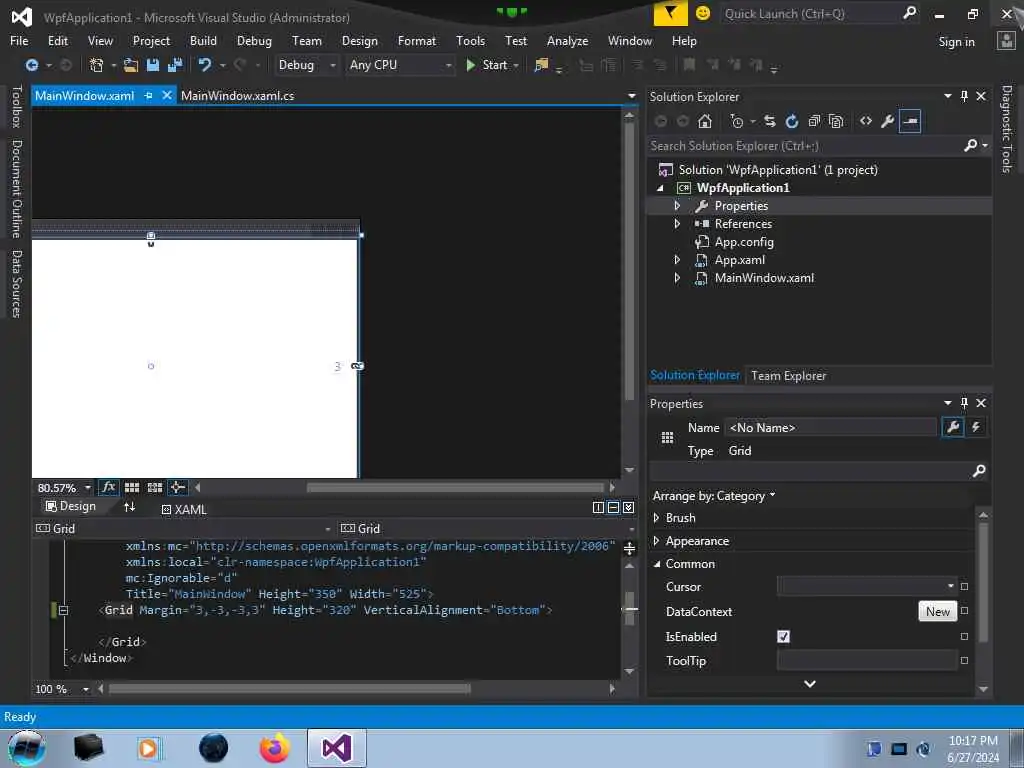Switch to horizontal split view
Screen dimensions: 1024x768
click(613, 507)
